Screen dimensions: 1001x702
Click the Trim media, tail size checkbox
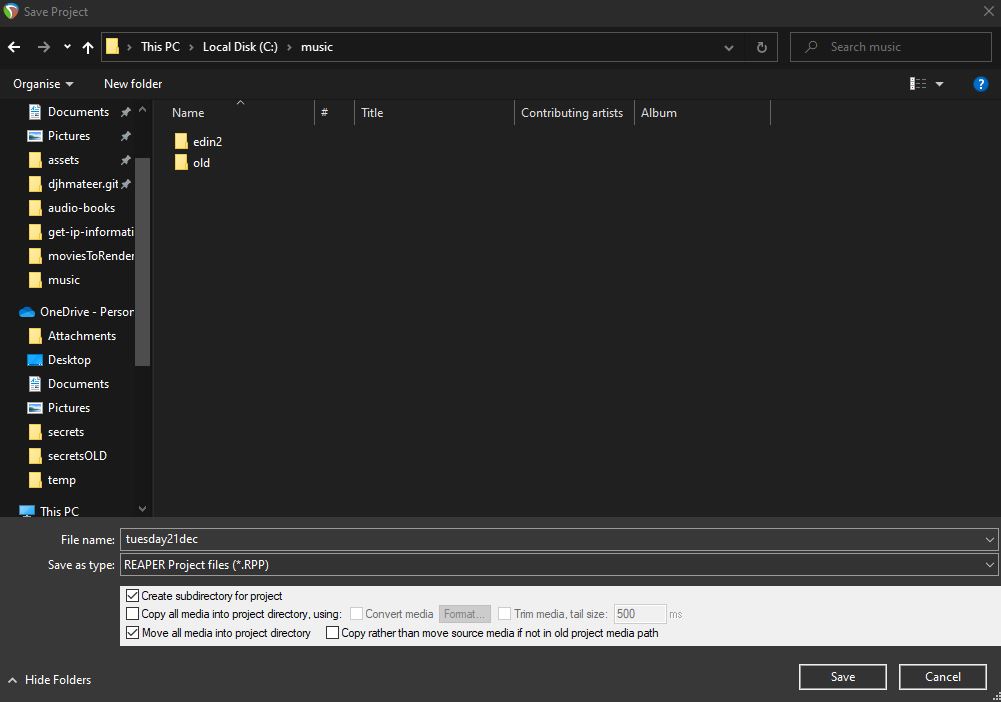pyautogui.click(x=504, y=614)
